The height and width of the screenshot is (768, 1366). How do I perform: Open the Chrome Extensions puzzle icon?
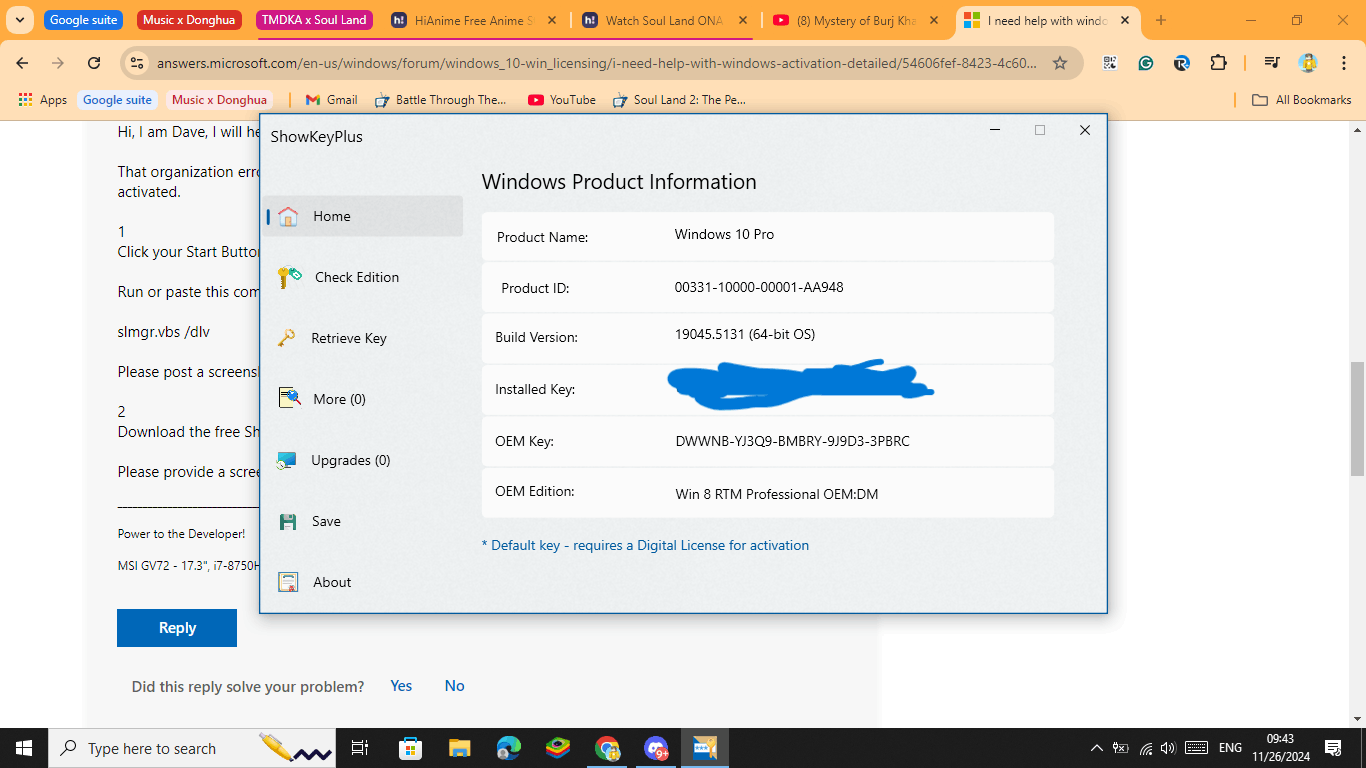point(1218,63)
